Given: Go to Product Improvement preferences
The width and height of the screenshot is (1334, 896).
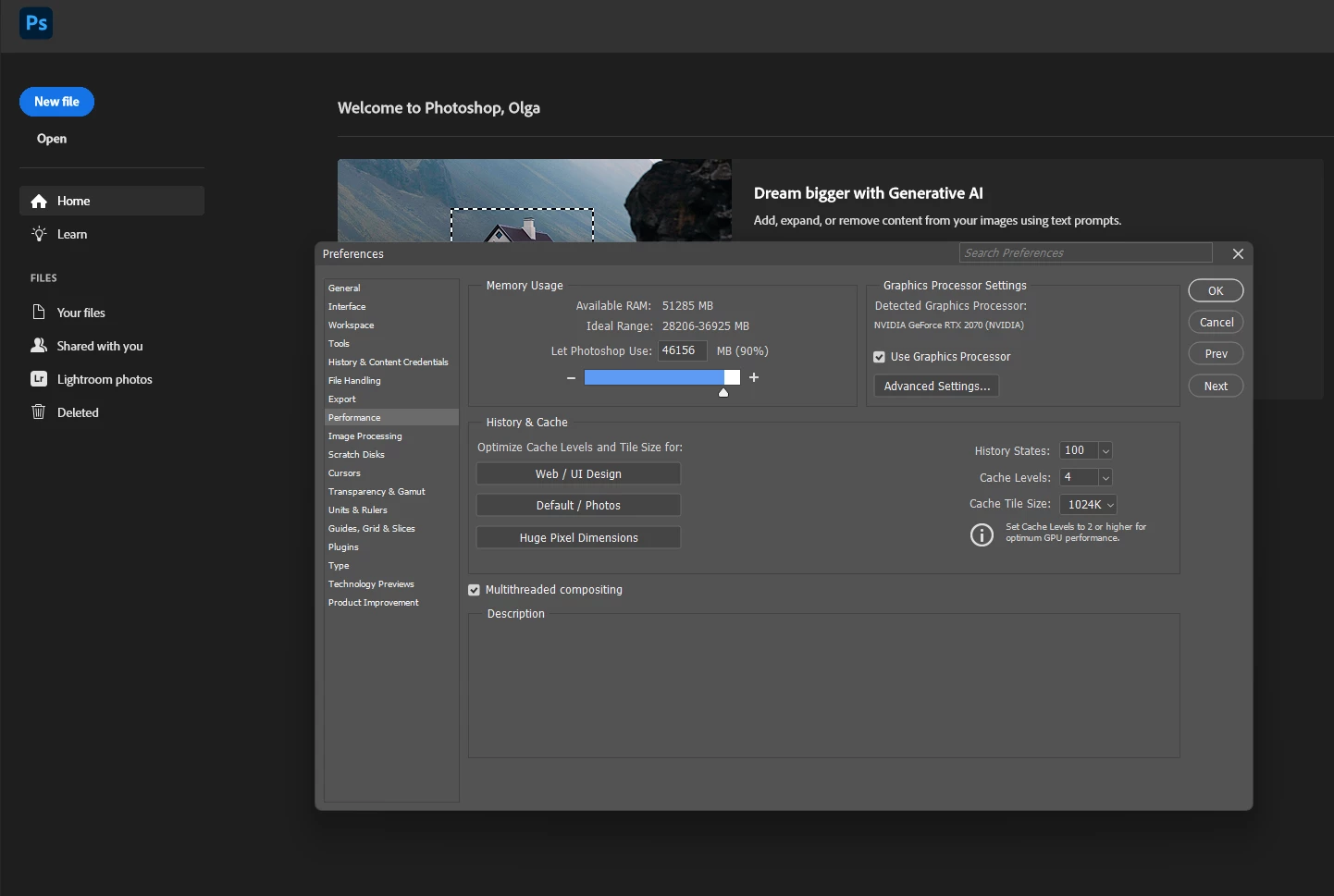Looking at the screenshot, I should pos(391,603).
